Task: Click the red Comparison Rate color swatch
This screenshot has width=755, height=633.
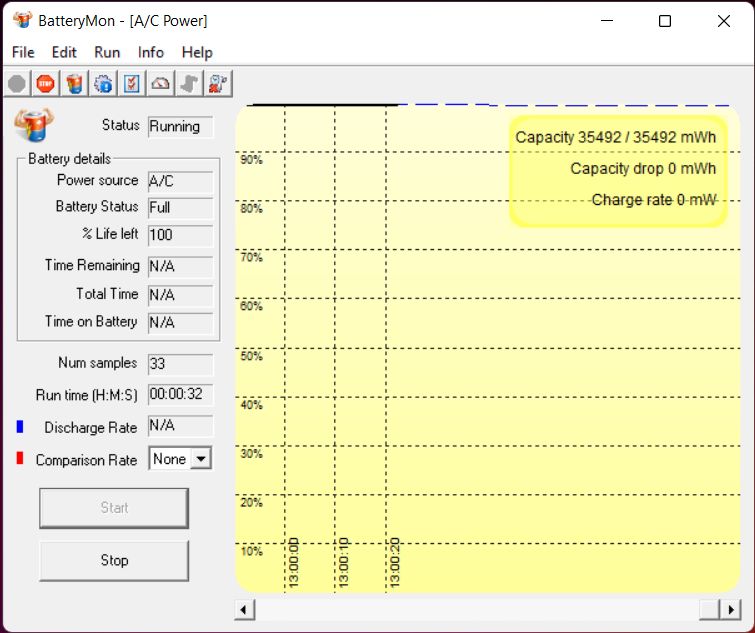Action: 20,458
